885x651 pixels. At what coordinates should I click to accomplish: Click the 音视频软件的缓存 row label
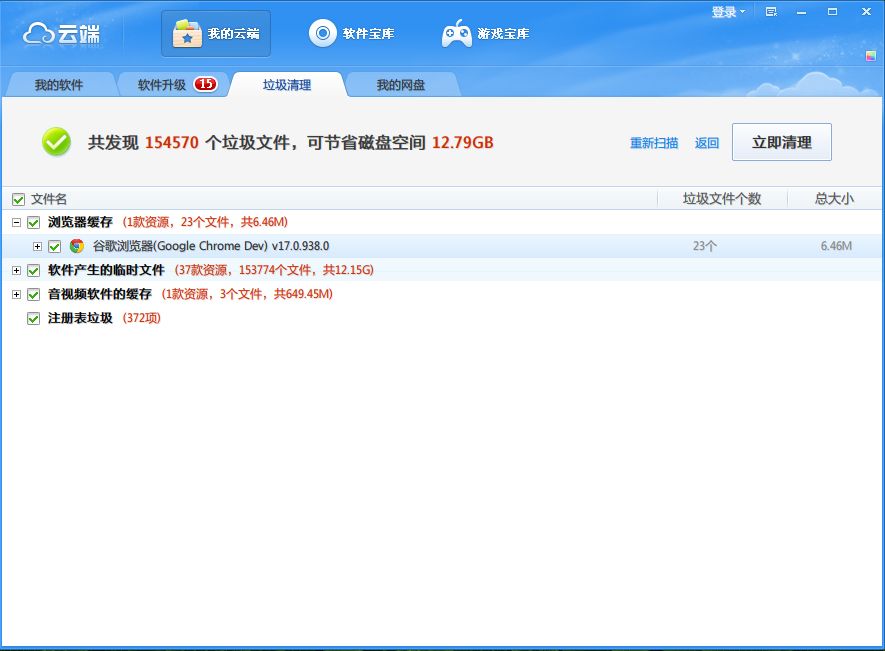click(x=99, y=294)
